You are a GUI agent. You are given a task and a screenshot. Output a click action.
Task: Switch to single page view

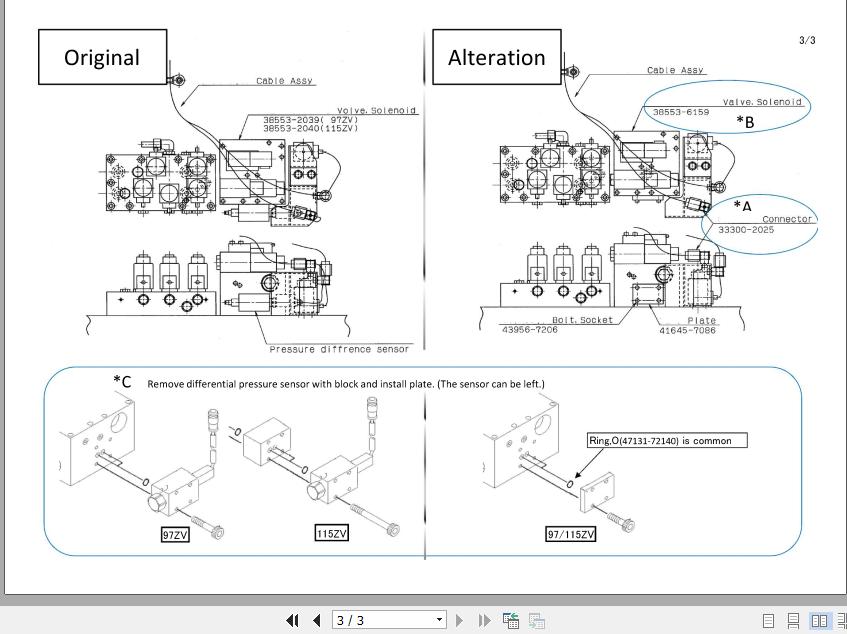pos(768,620)
